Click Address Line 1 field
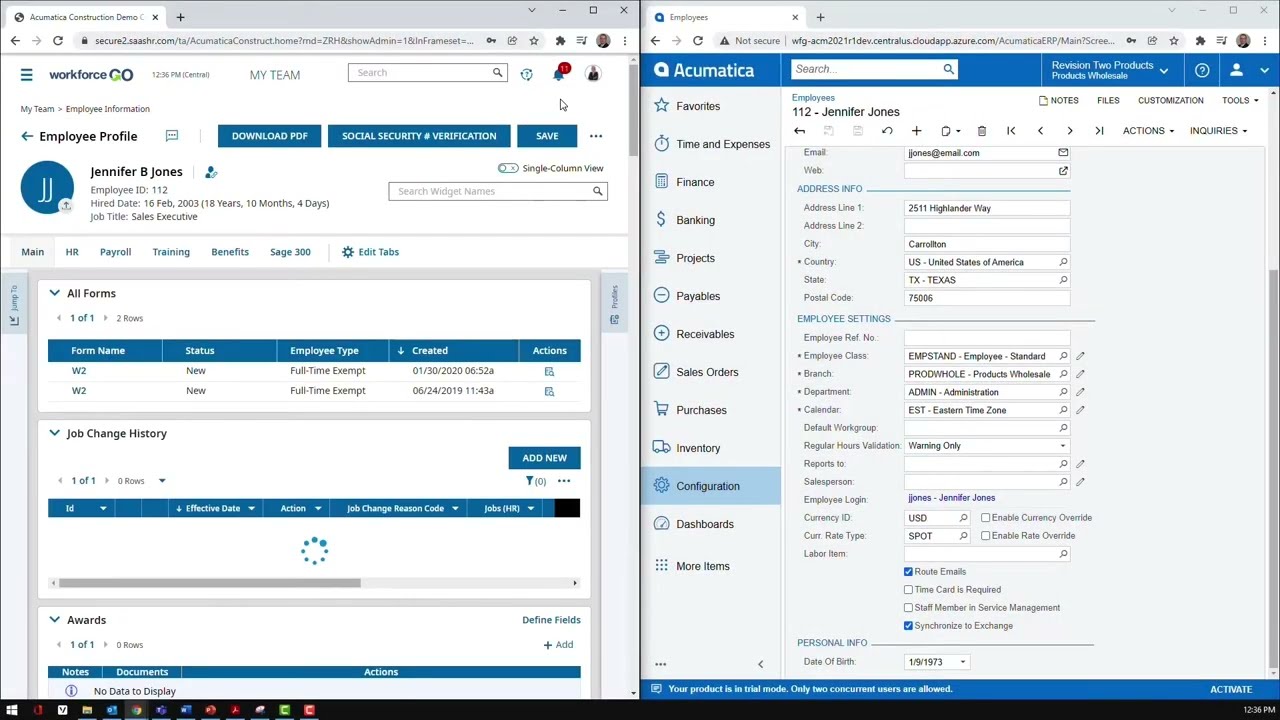Screen dimensions: 1280x720 [986, 208]
